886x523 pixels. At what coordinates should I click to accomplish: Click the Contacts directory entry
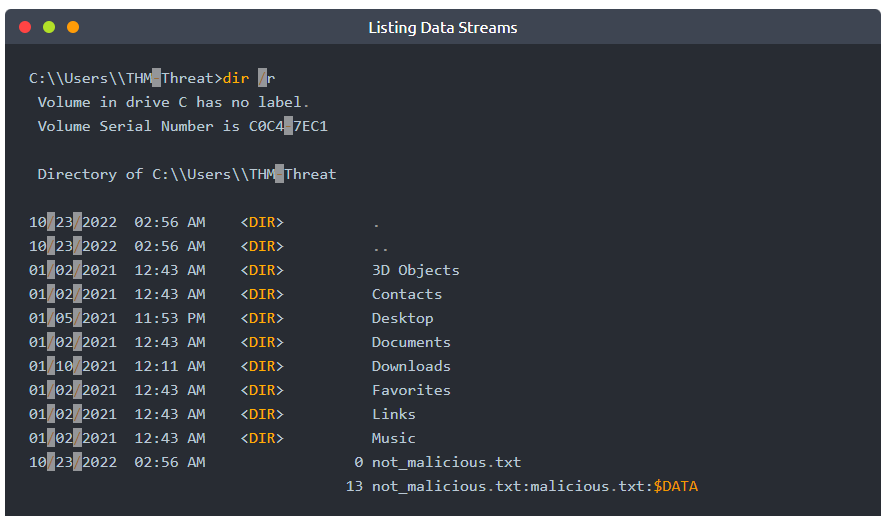pos(407,294)
